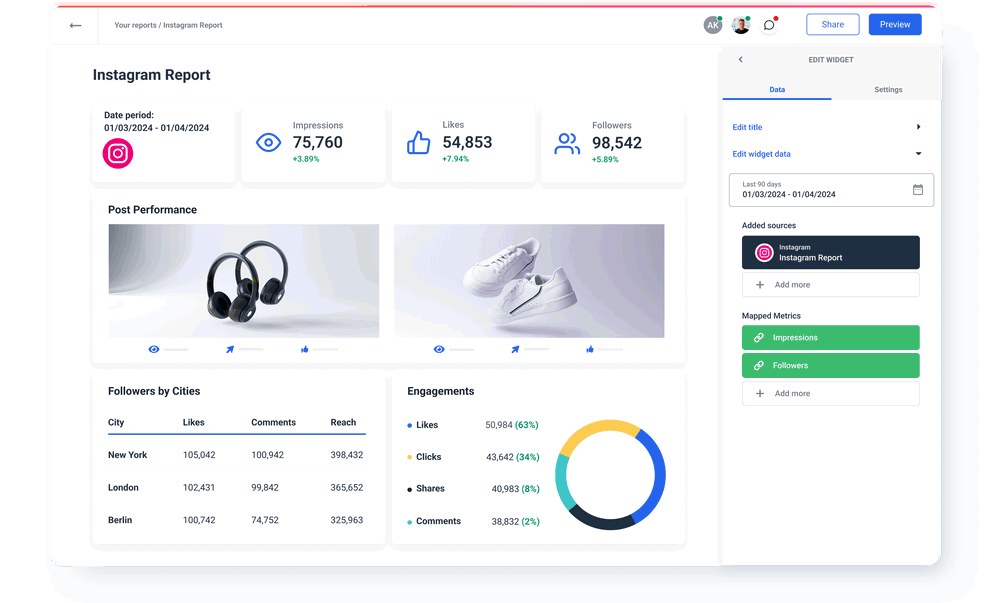Click the Followers people icon
Viewport: 992px width, 603px height.
tap(567, 143)
